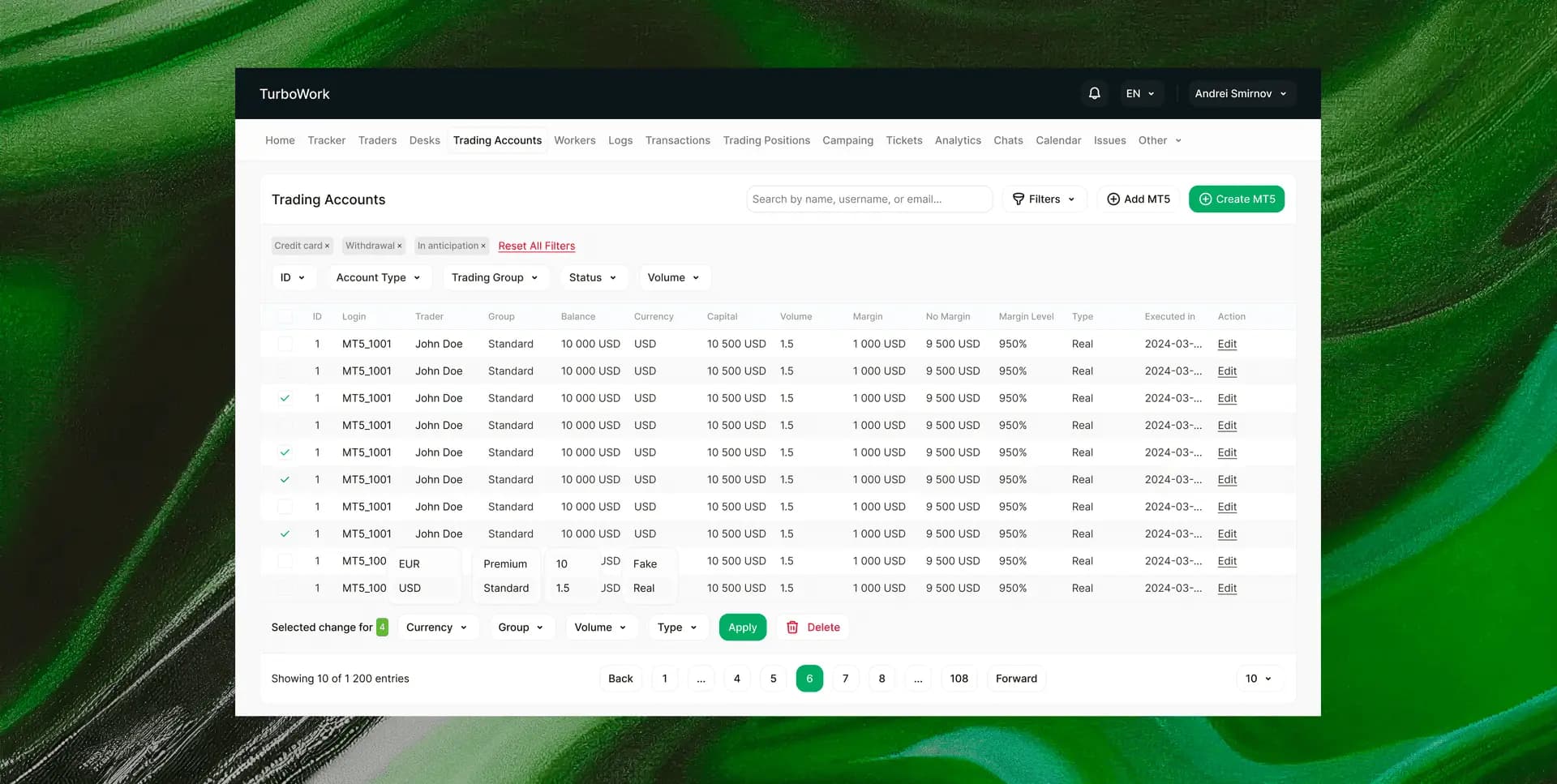
Task: Click the TurboWork logo
Action: coord(294,94)
